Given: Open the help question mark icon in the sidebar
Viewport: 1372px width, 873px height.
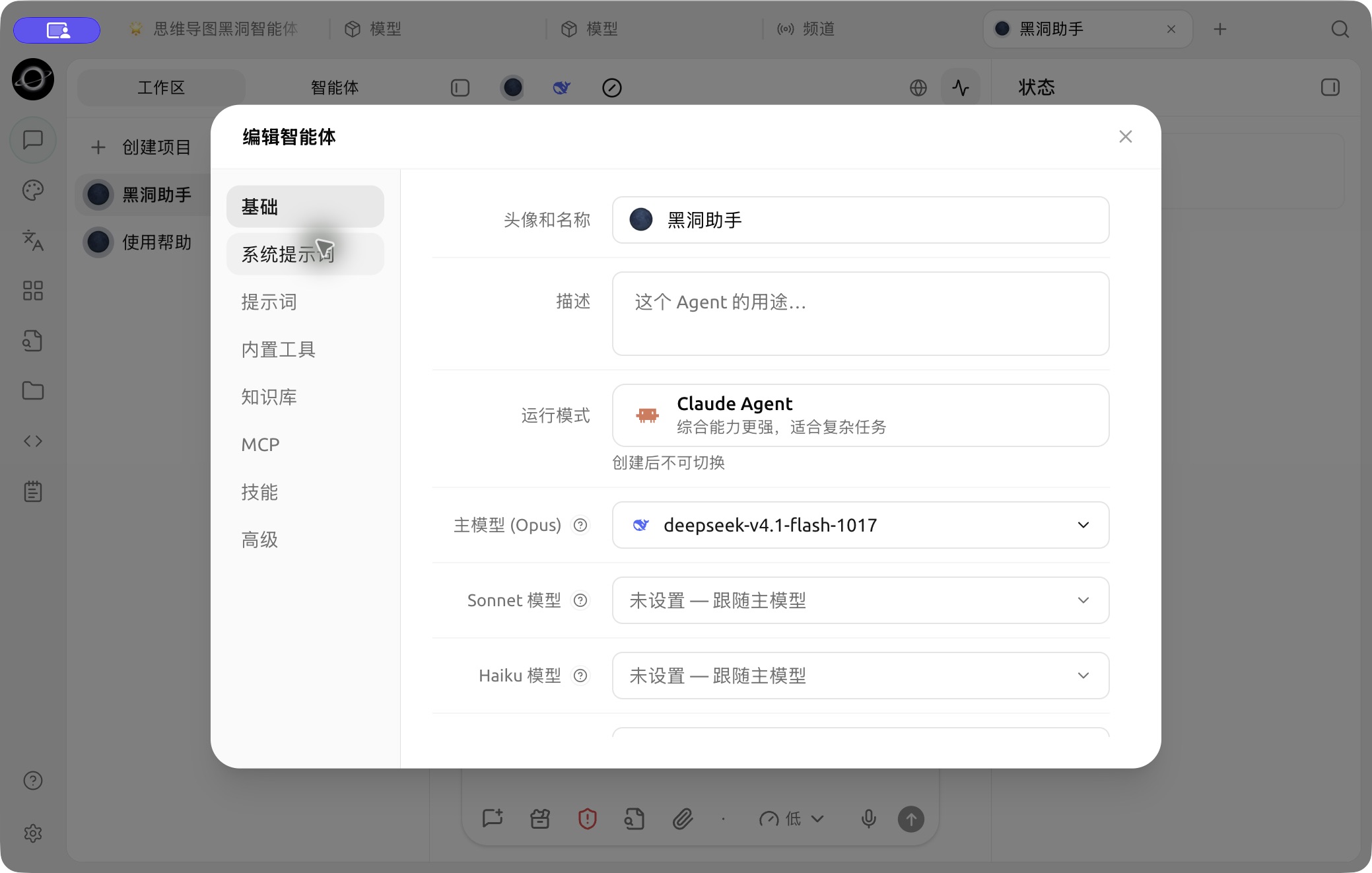Looking at the screenshot, I should tap(33, 781).
